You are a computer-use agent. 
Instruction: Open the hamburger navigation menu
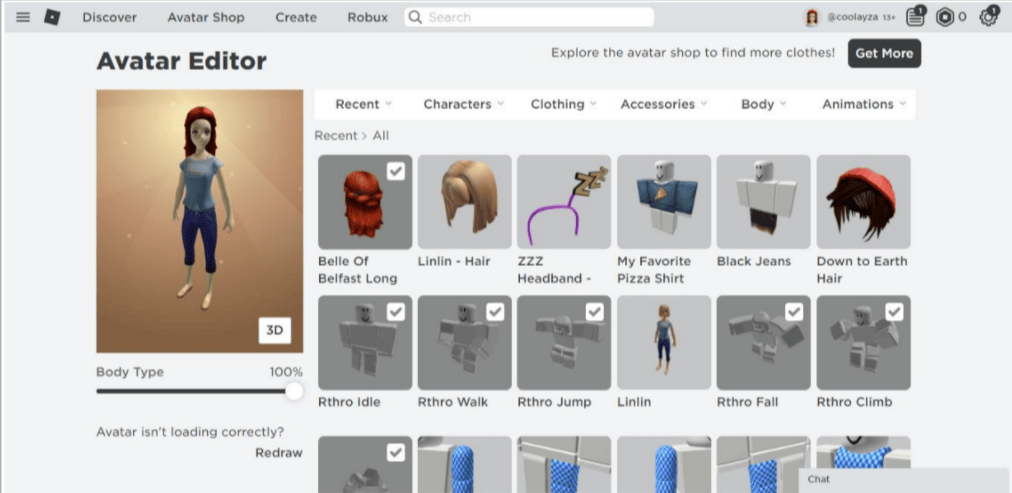pos(23,17)
